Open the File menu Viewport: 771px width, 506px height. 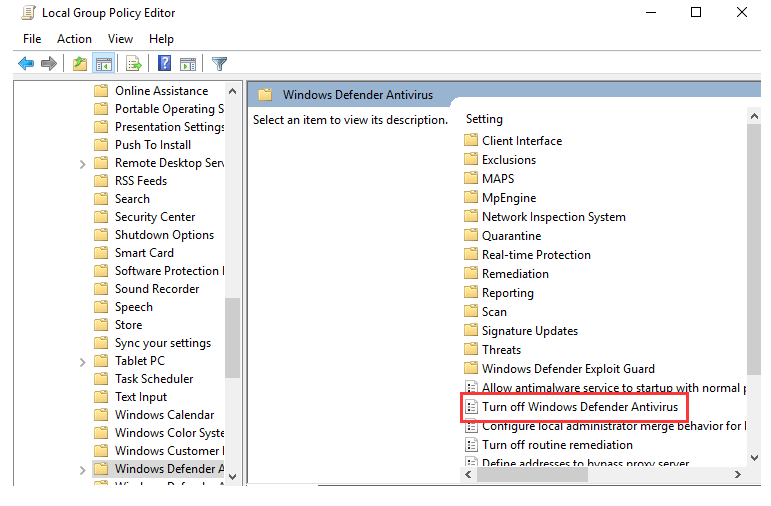[32, 39]
